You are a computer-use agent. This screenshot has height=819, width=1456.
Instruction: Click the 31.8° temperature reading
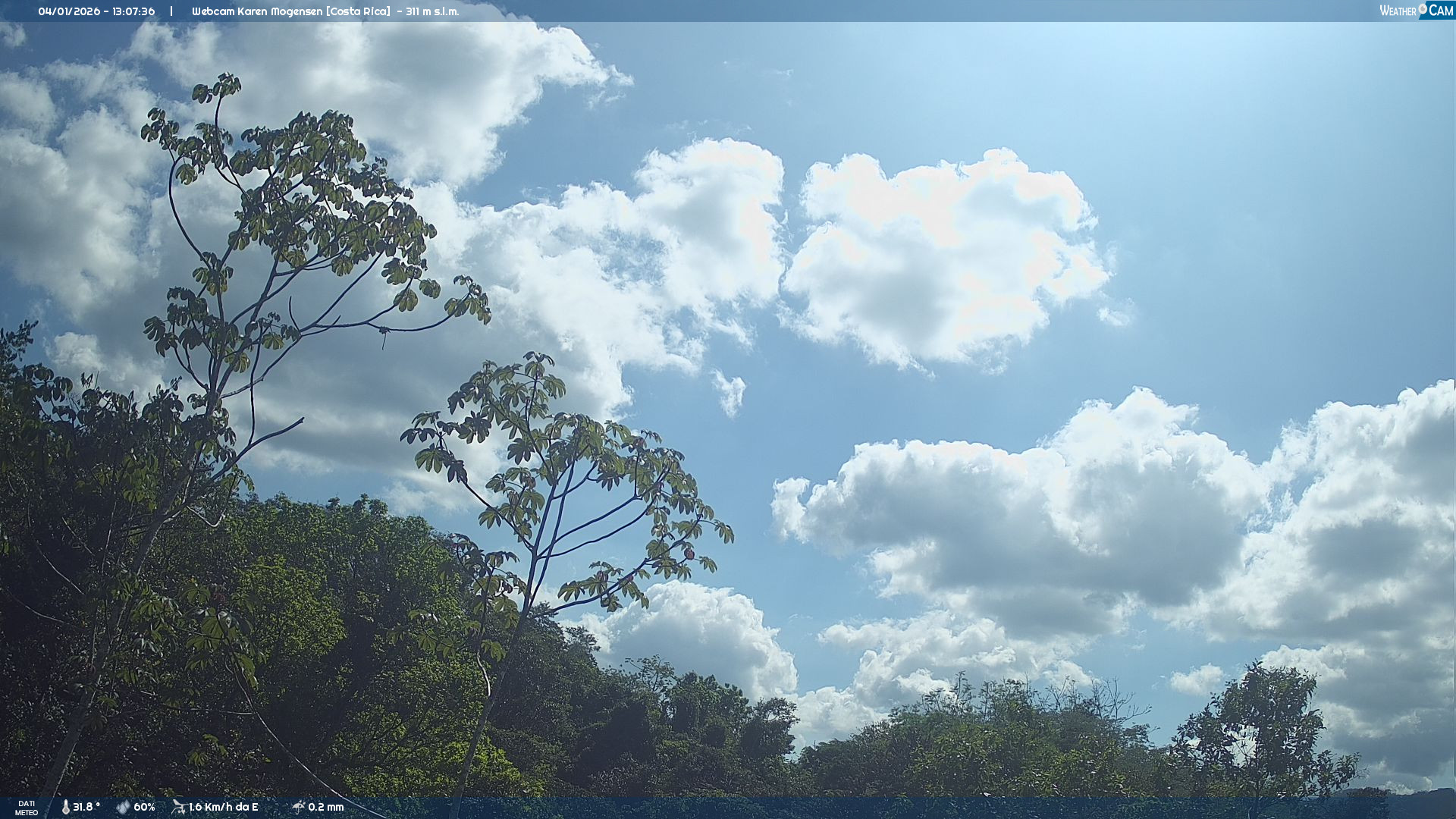(86, 807)
